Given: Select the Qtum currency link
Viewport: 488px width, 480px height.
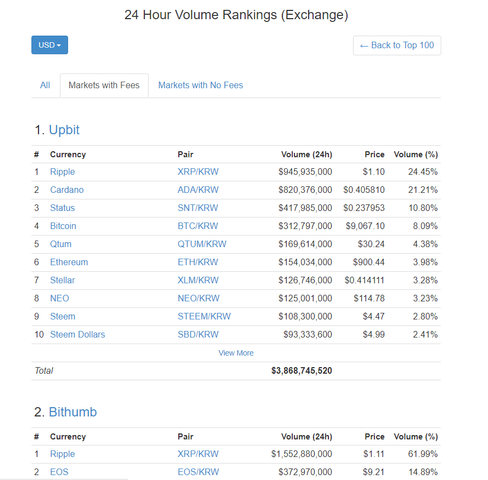Looking at the screenshot, I should 61,244.
